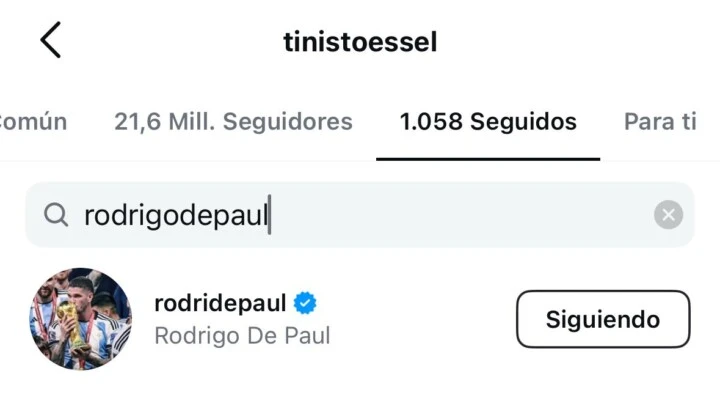The image size is (720, 409).
Task: Open the rodridepaul username link
Action: tap(220, 303)
